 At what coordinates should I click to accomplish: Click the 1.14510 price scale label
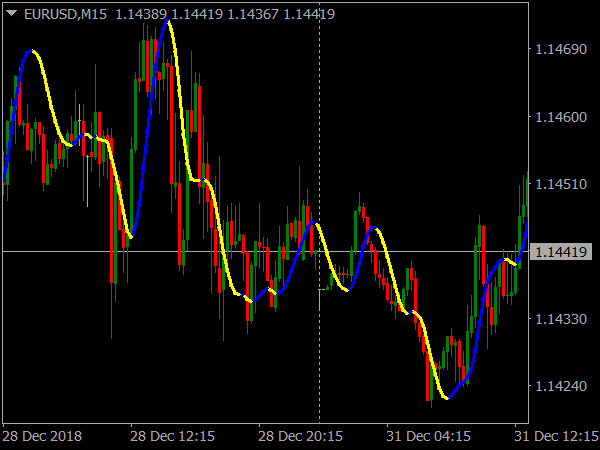coord(561,184)
